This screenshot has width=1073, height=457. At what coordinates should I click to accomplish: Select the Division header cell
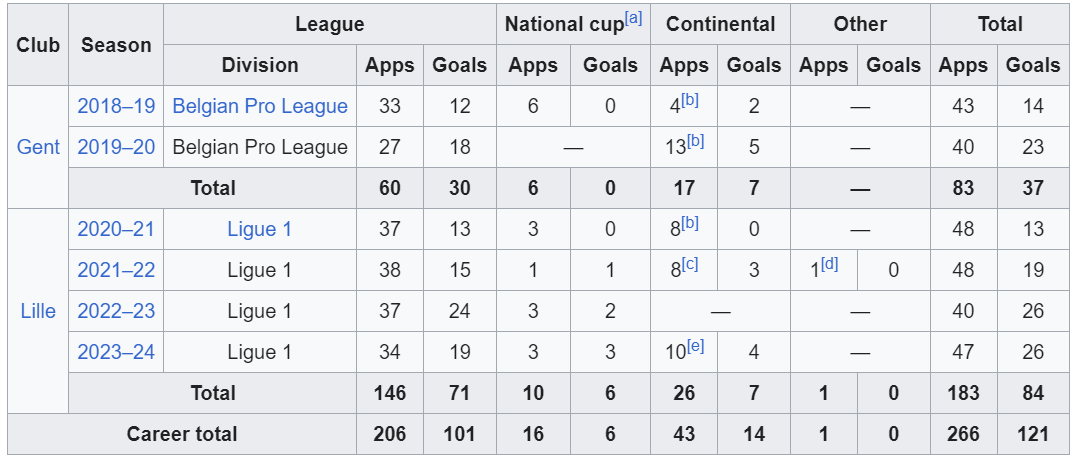[x=260, y=65]
